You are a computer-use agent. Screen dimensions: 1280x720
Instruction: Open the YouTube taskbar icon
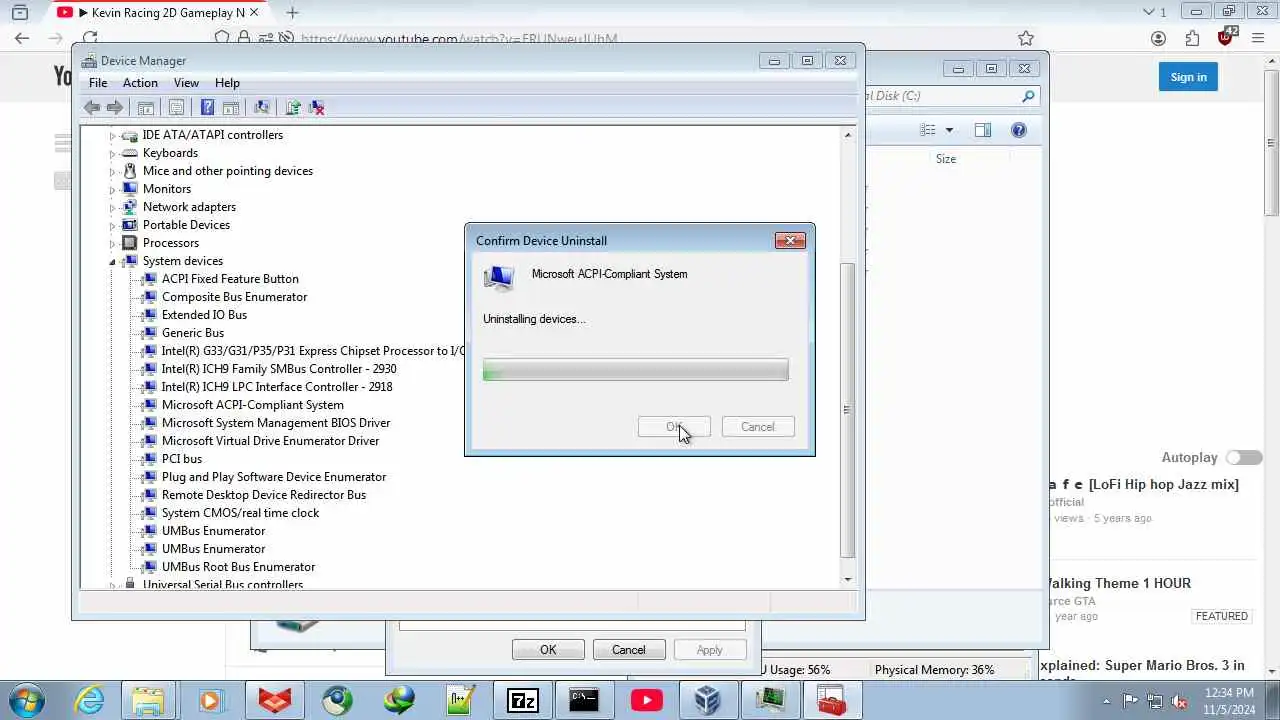(x=646, y=700)
